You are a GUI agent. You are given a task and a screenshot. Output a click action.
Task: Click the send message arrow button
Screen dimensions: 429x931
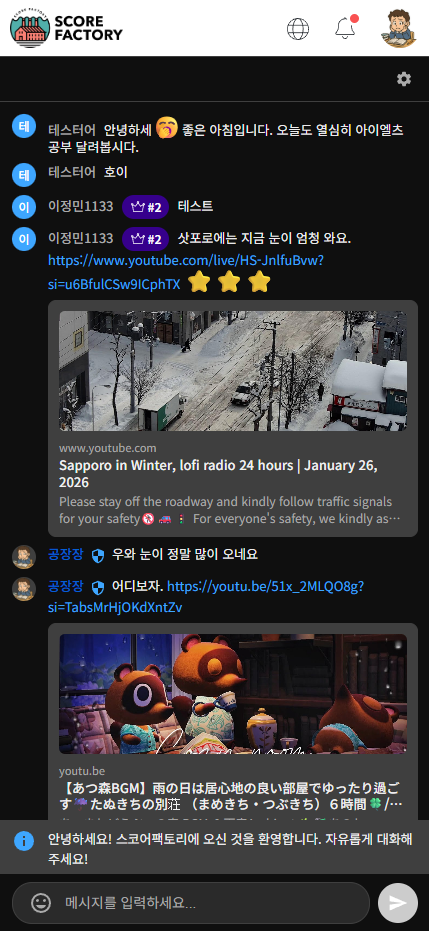(398, 902)
